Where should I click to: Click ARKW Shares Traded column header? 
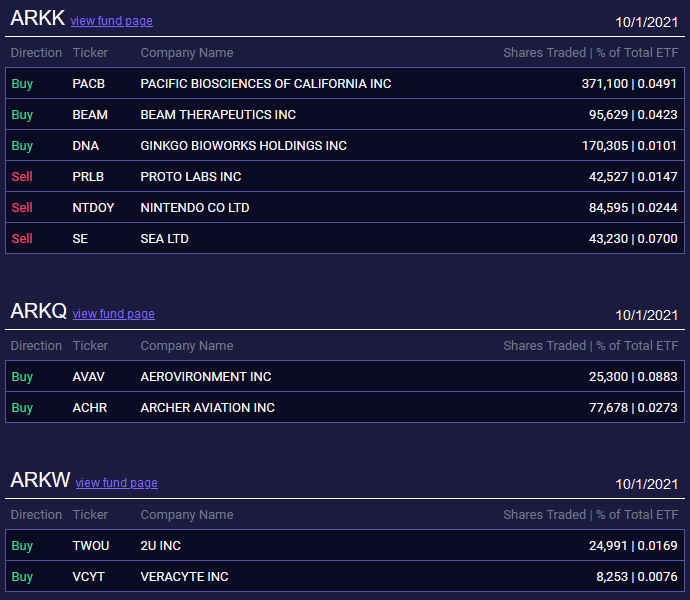591,515
